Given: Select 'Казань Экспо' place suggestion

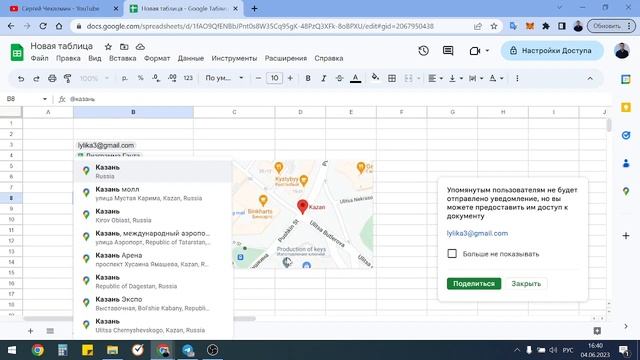Looking at the screenshot, I should click(153, 304).
